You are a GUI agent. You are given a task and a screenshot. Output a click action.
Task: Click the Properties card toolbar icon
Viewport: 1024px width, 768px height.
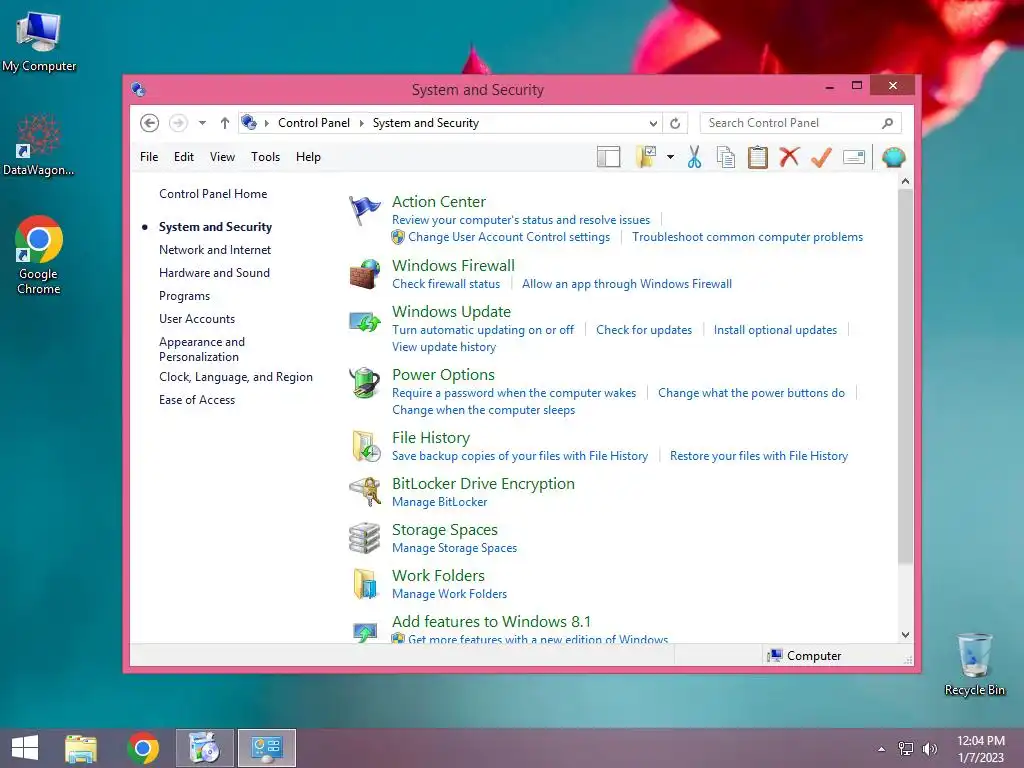854,157
